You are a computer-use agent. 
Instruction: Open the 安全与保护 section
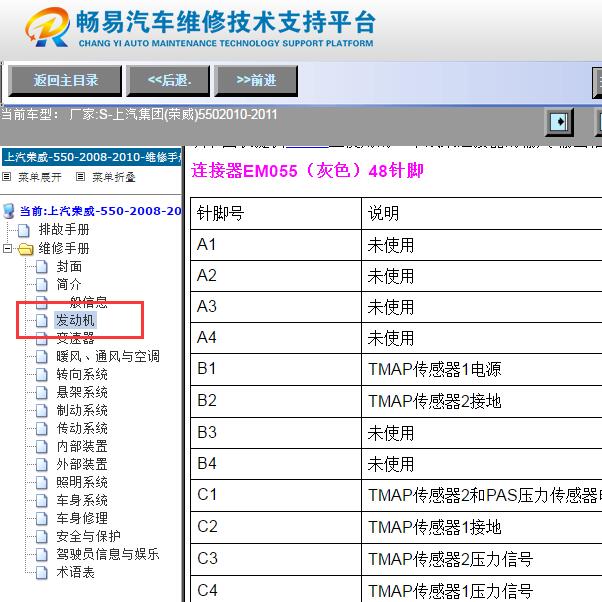tap(89, 536)
